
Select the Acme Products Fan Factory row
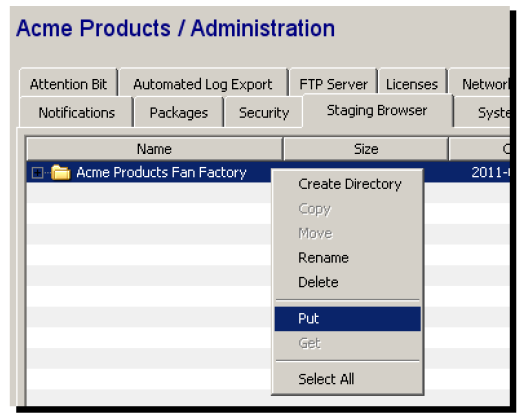point(268,172)
